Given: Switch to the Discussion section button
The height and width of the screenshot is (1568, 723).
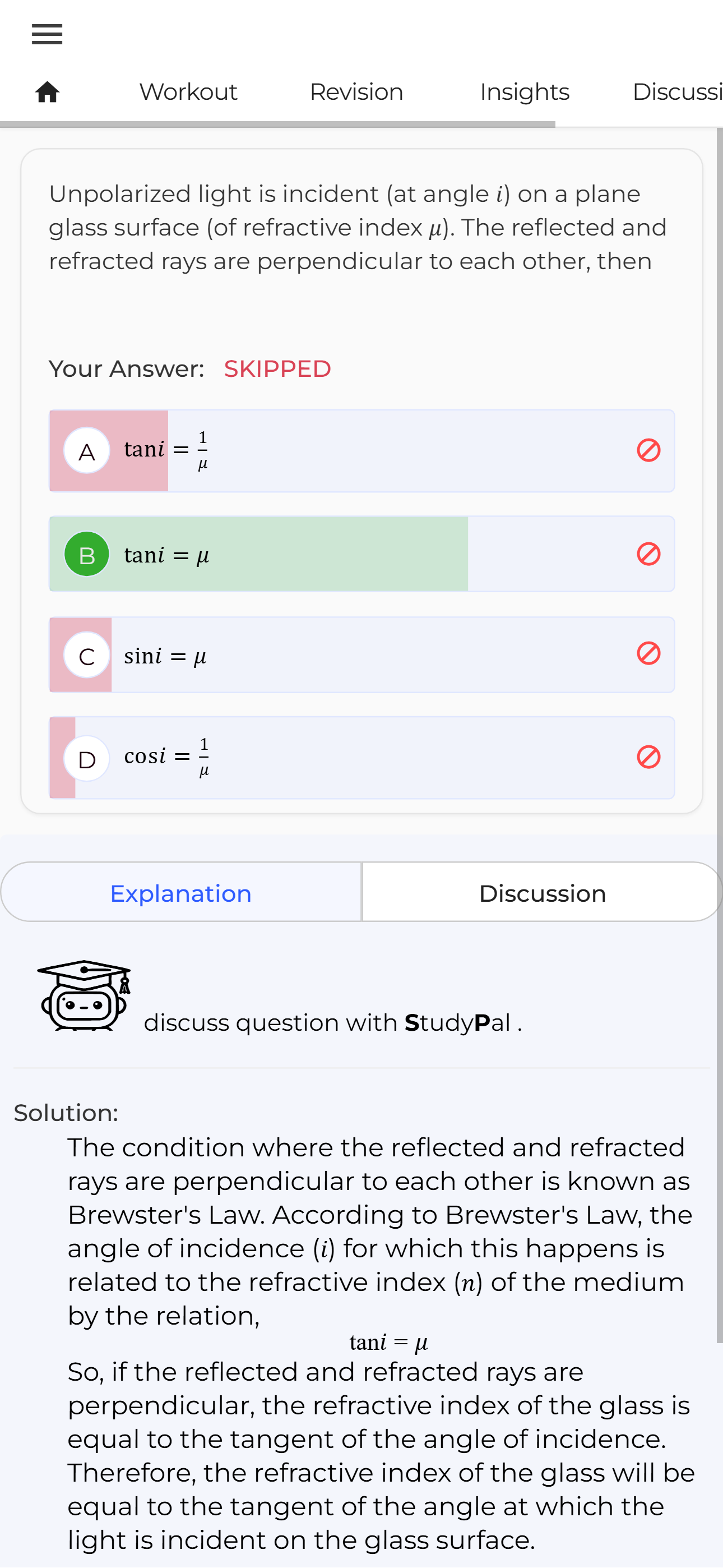Looking at the screenshot, I should click(543, 892).
